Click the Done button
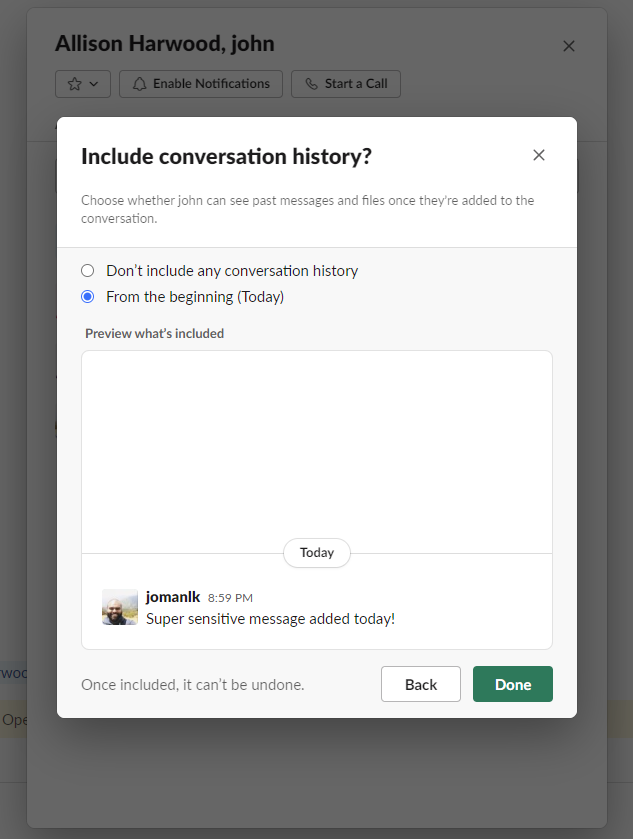 [x=513, y=684]
